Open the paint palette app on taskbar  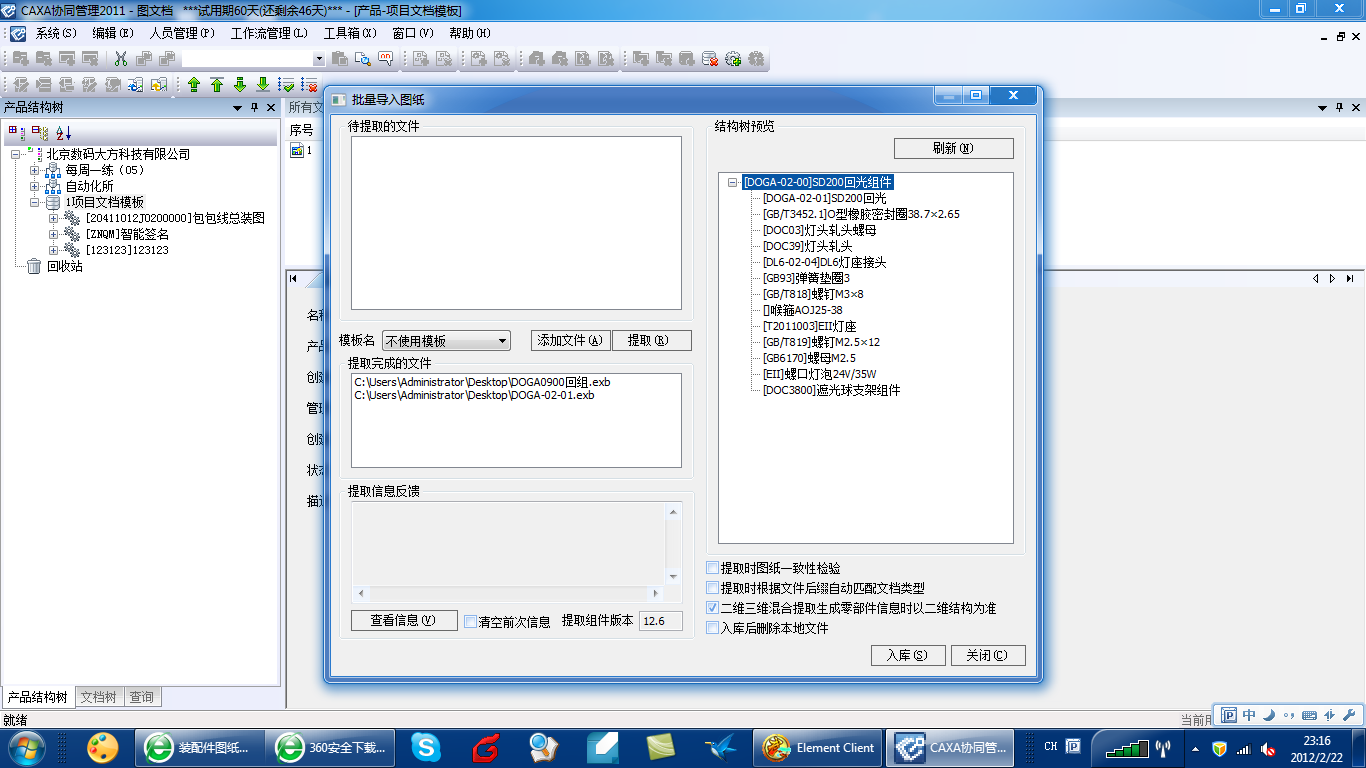tap(103, 747)
